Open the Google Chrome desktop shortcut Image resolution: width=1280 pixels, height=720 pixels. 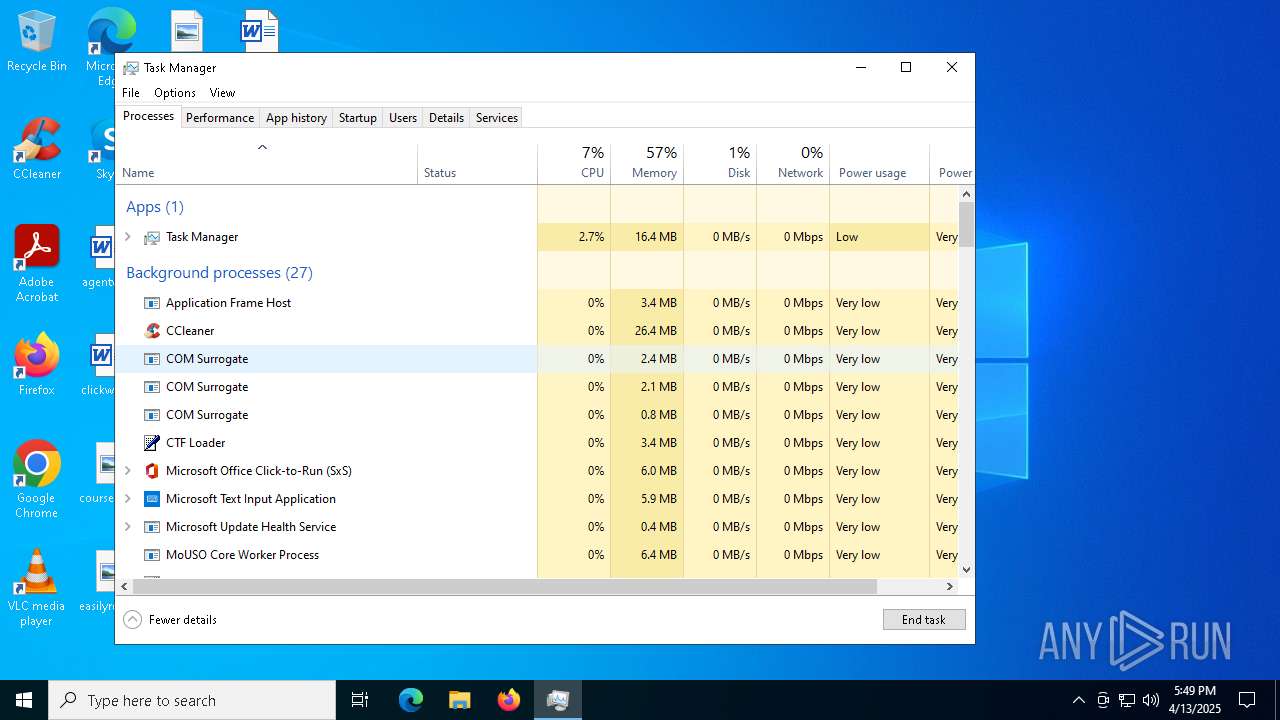pyautogui.click(x=37, y=480)
